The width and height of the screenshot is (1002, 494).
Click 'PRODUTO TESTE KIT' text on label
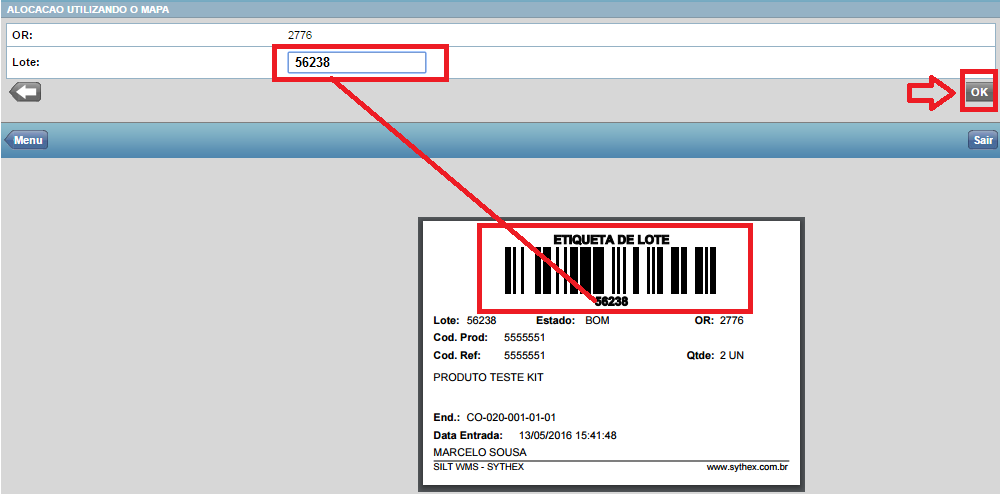click(488, 378)
